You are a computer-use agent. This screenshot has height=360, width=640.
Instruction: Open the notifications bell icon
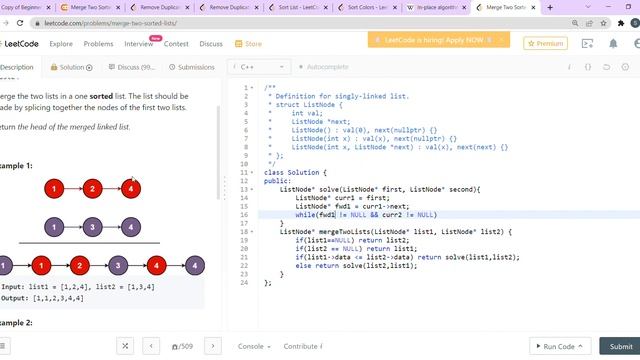[x=613, y=44]
